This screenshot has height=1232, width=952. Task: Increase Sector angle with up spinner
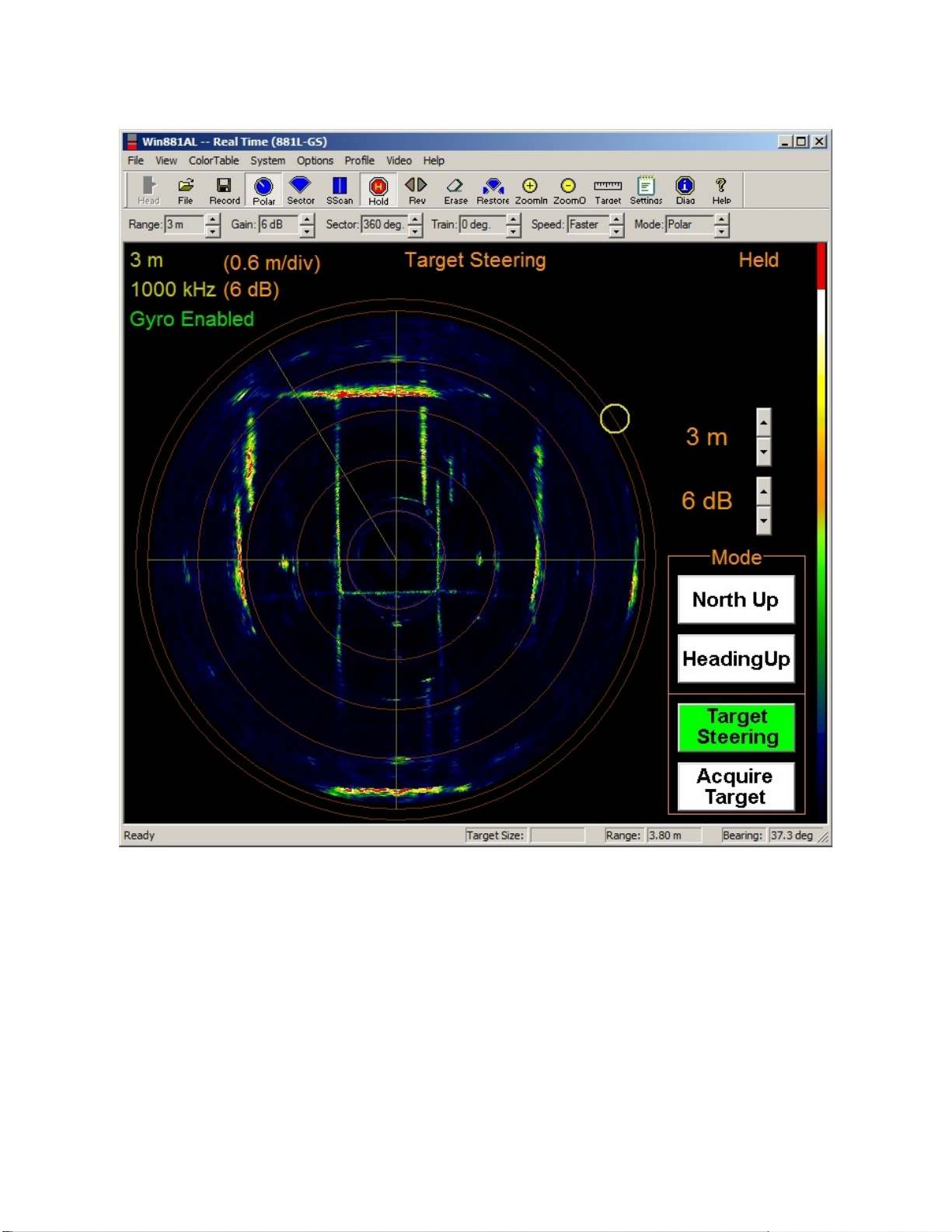(415, 219)
